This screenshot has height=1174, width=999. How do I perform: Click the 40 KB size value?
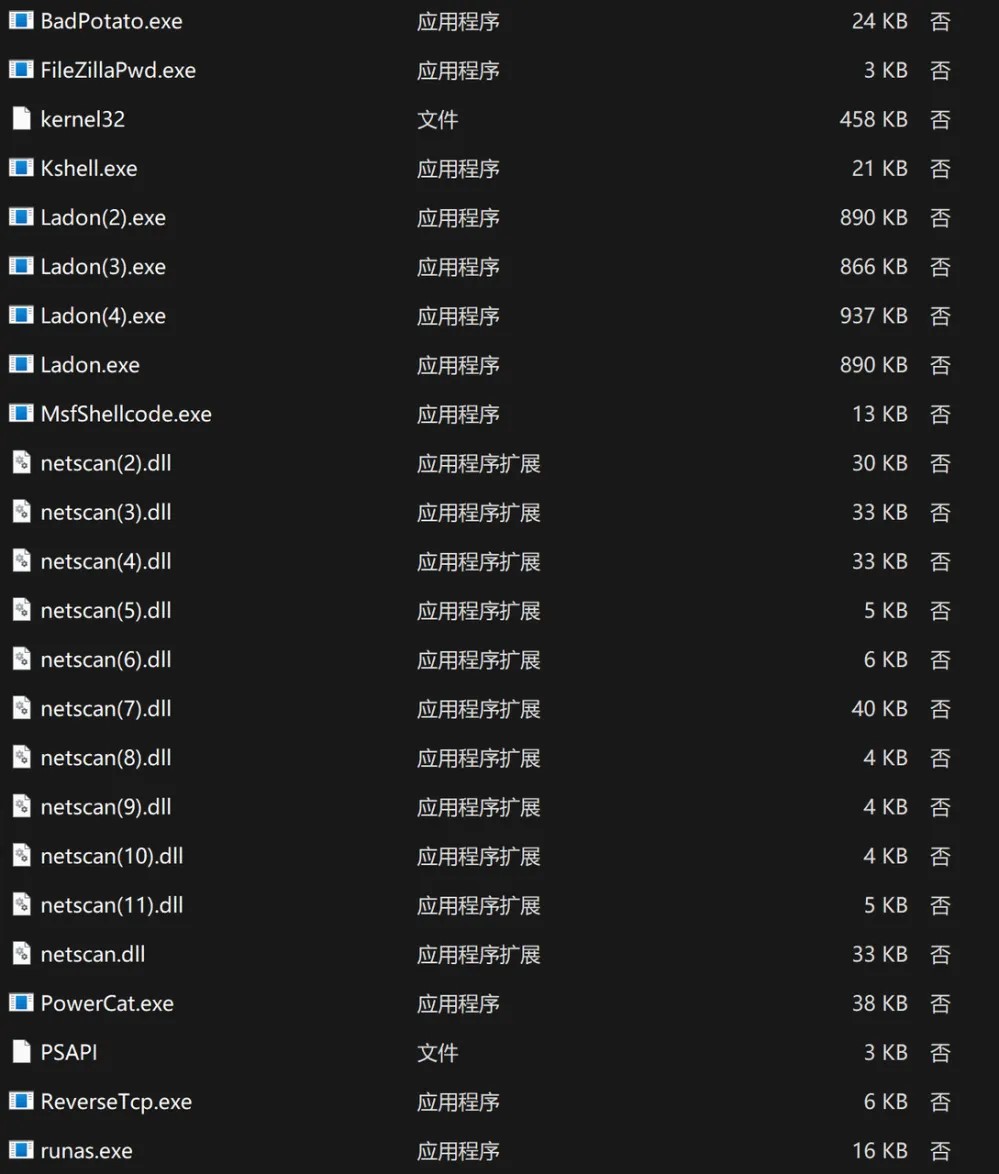879,709
